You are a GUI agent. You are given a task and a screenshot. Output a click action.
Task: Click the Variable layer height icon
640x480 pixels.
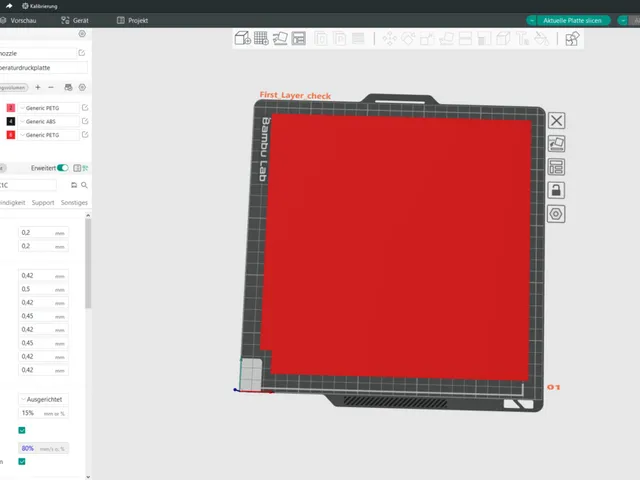coord(358,39)
